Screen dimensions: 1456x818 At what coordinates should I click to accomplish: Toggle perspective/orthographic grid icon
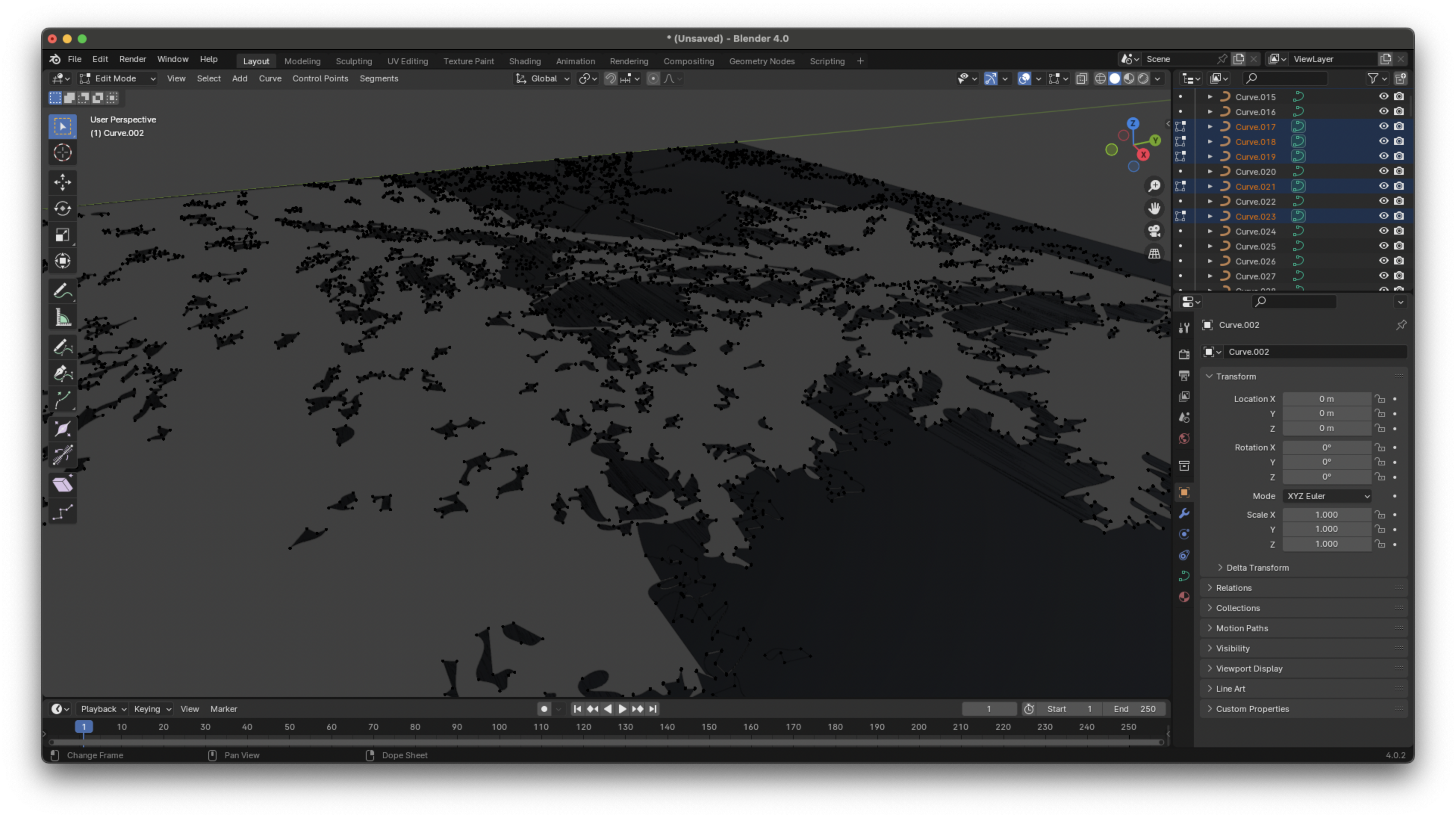[x=1154, y=253]
